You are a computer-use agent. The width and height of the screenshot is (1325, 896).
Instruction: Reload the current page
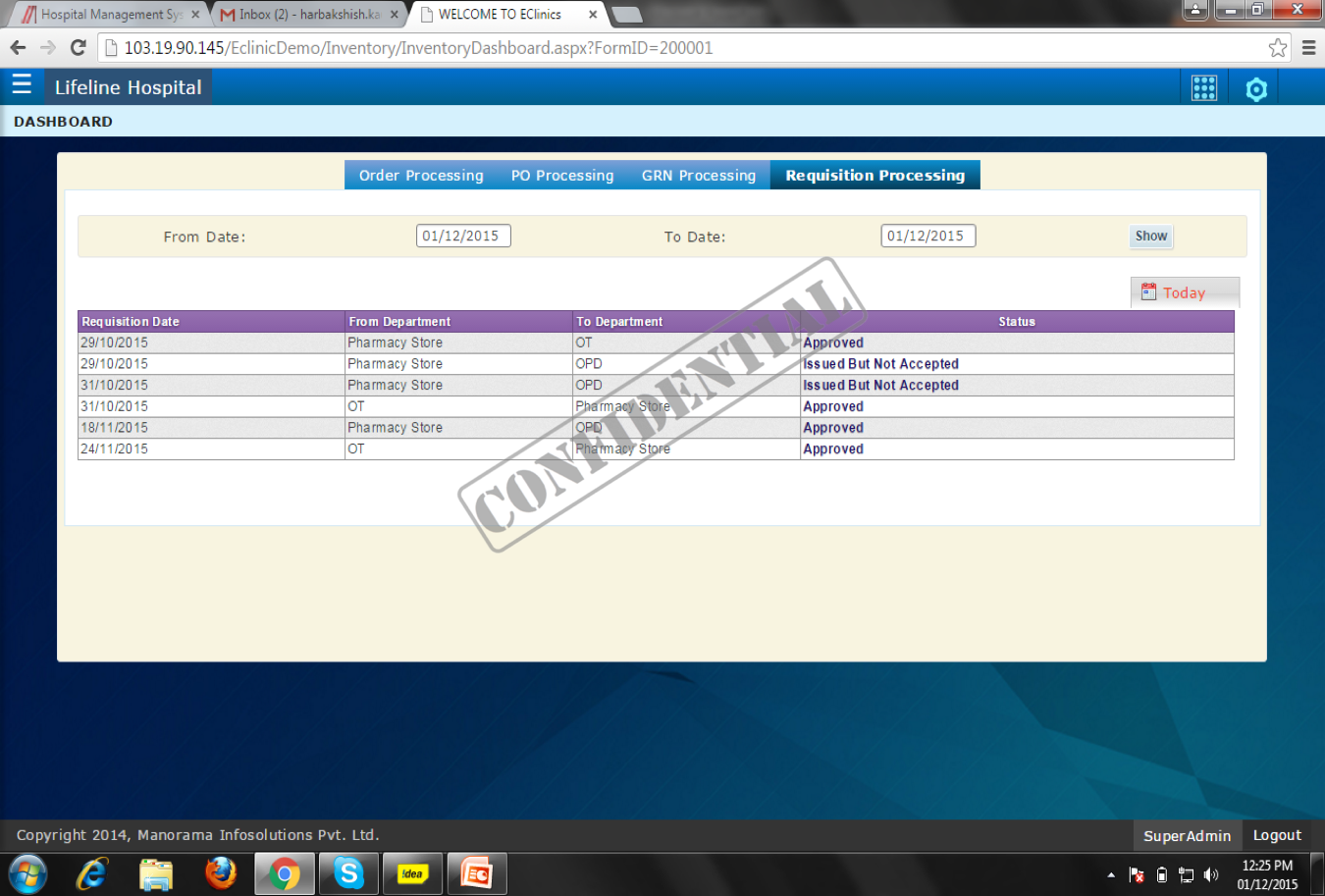coord(79,47)
